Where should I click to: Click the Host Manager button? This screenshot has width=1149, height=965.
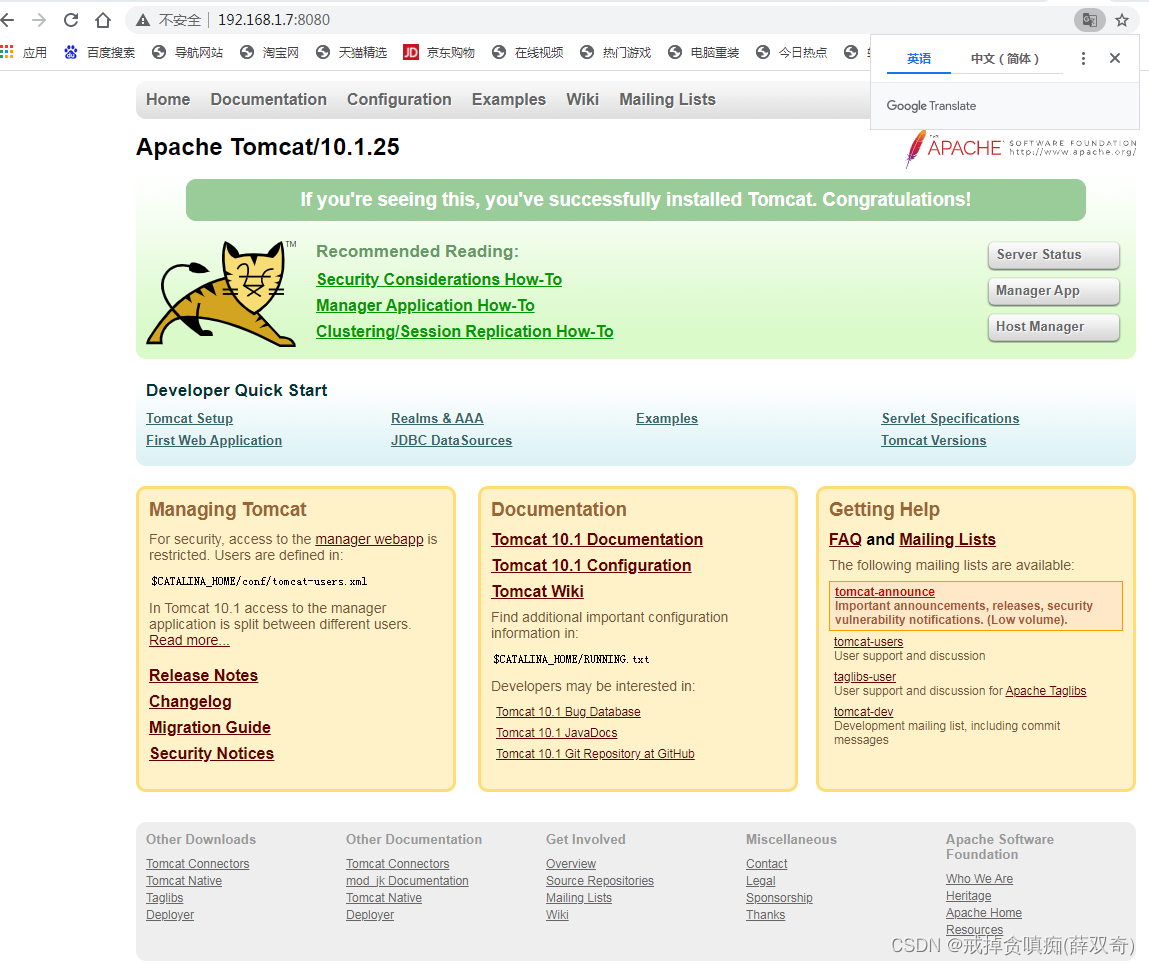[x=1053, y=327]
